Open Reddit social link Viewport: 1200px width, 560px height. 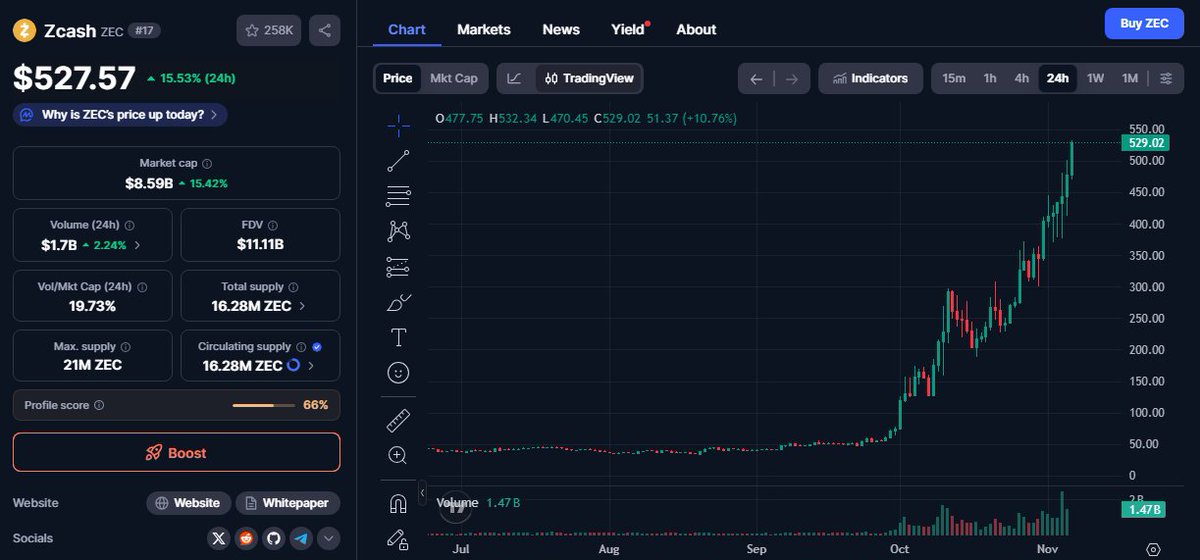246,539
